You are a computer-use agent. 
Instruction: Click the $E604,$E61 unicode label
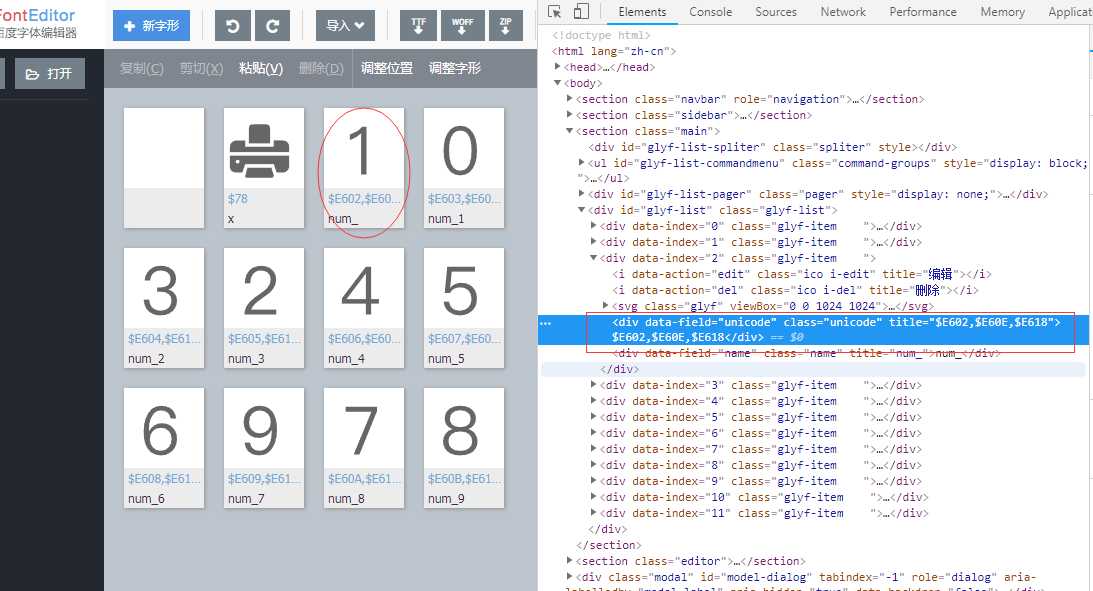pyautogui.click(x=164, y=339)
